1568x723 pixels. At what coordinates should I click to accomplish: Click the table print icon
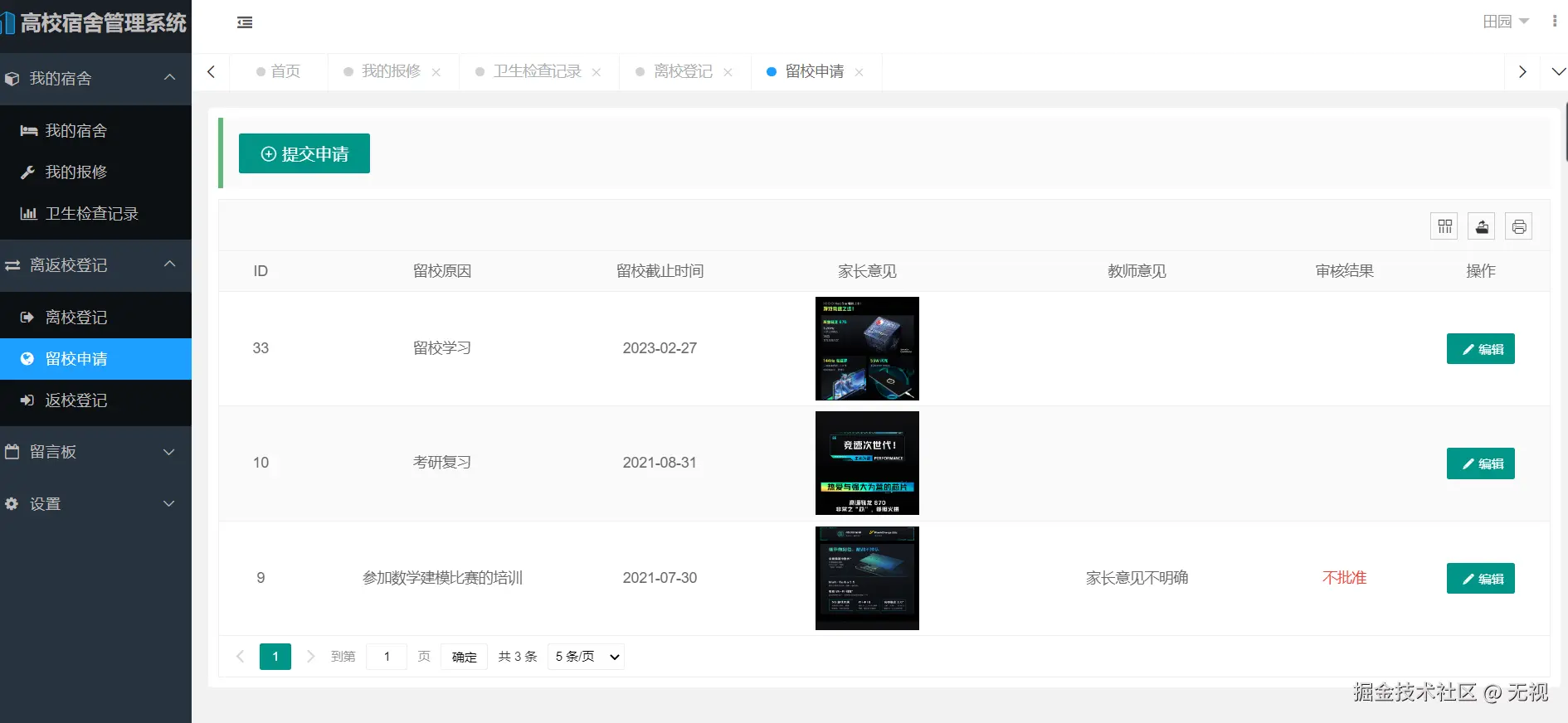1519,226
